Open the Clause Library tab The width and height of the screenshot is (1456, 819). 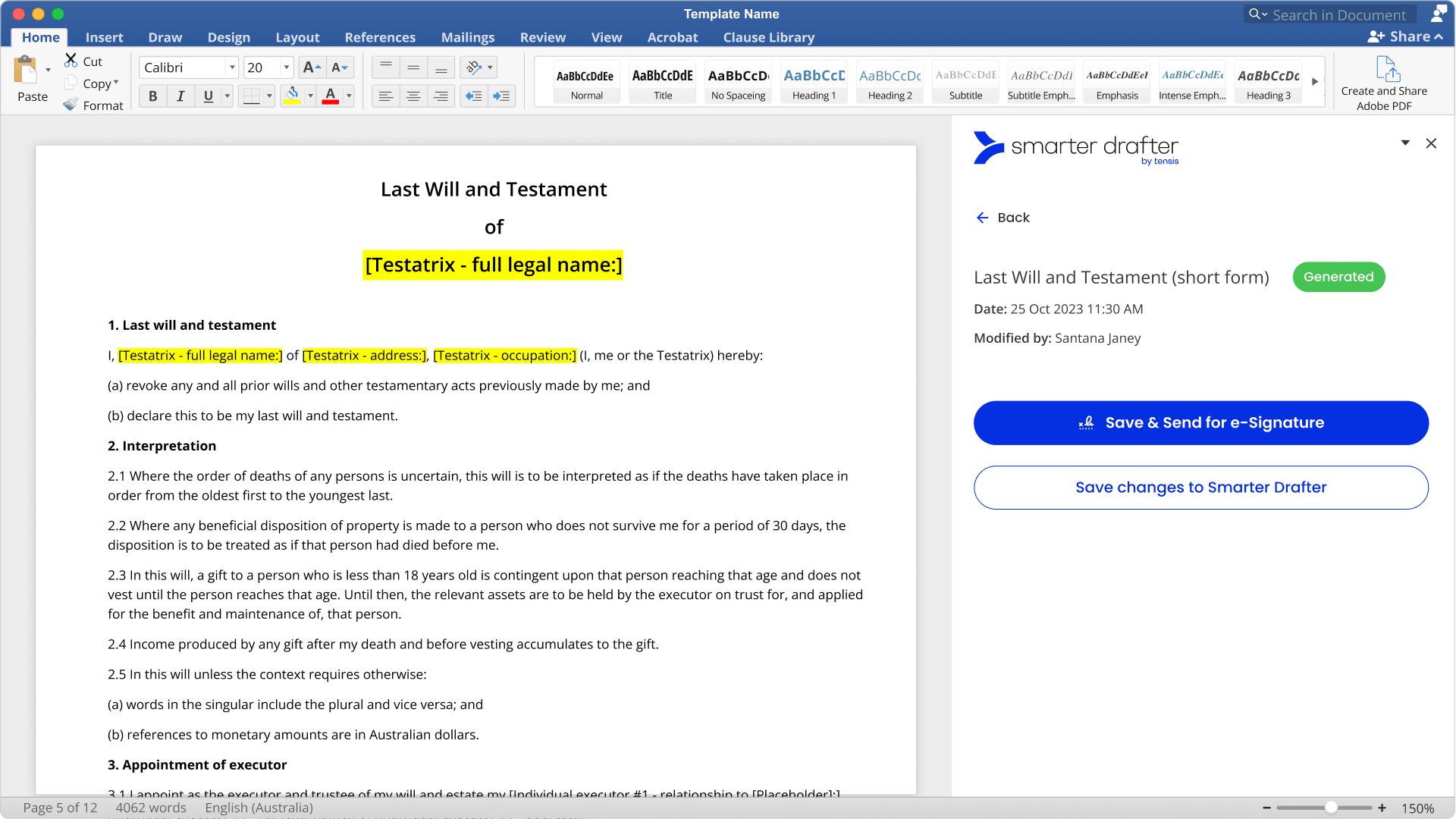[769, 37]
